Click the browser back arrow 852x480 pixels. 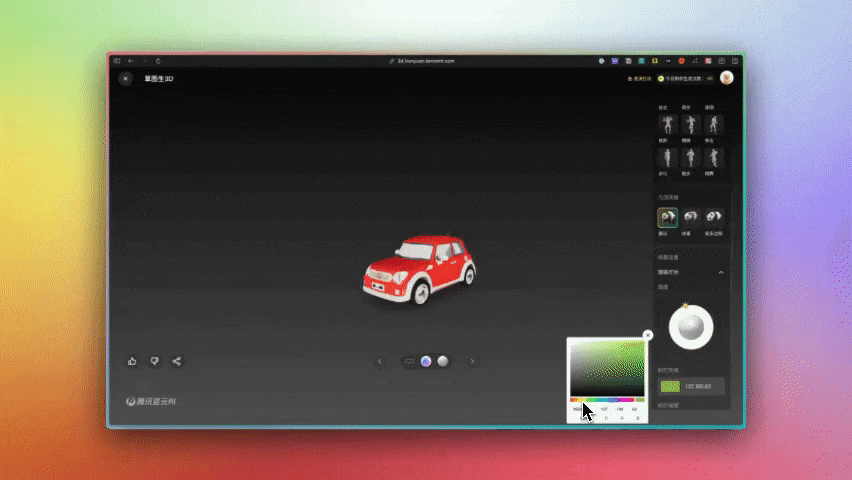pyautogui.click(x=130, y=61)
